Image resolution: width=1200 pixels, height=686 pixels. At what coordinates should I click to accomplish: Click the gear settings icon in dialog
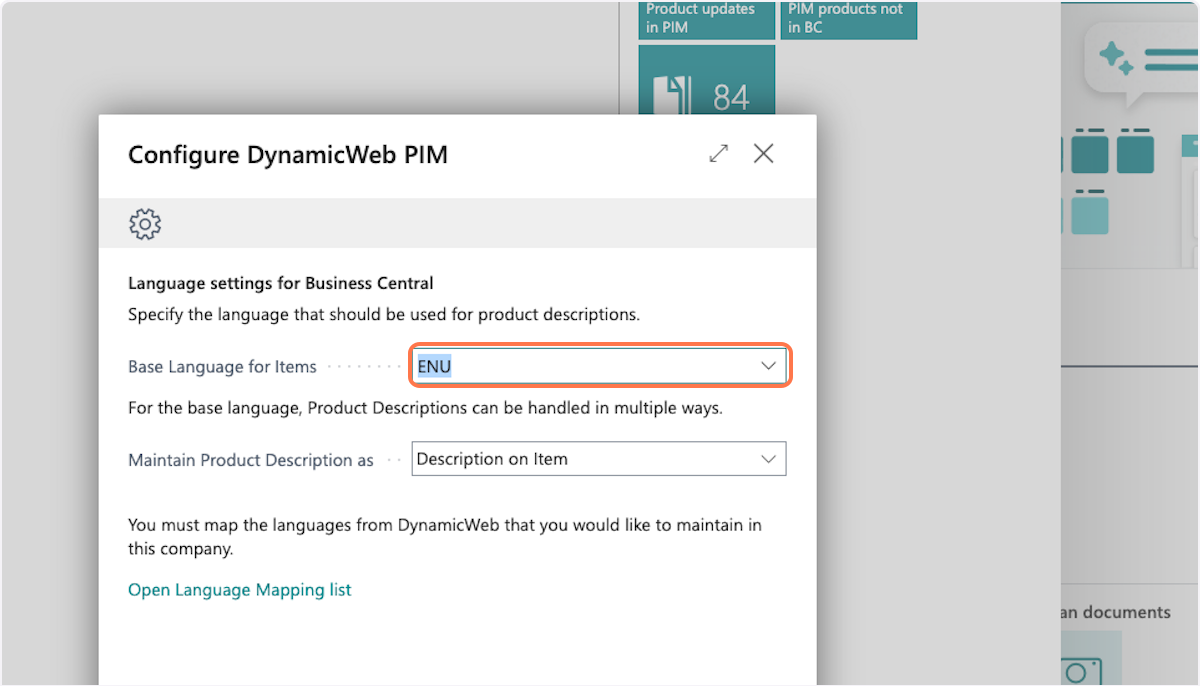click(x=145, y=224)
